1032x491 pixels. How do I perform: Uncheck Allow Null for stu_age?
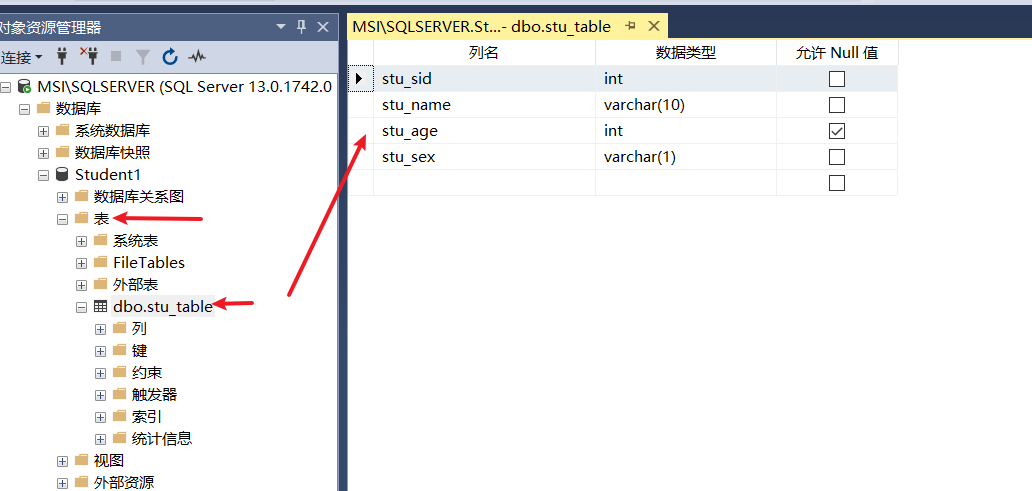837,131
